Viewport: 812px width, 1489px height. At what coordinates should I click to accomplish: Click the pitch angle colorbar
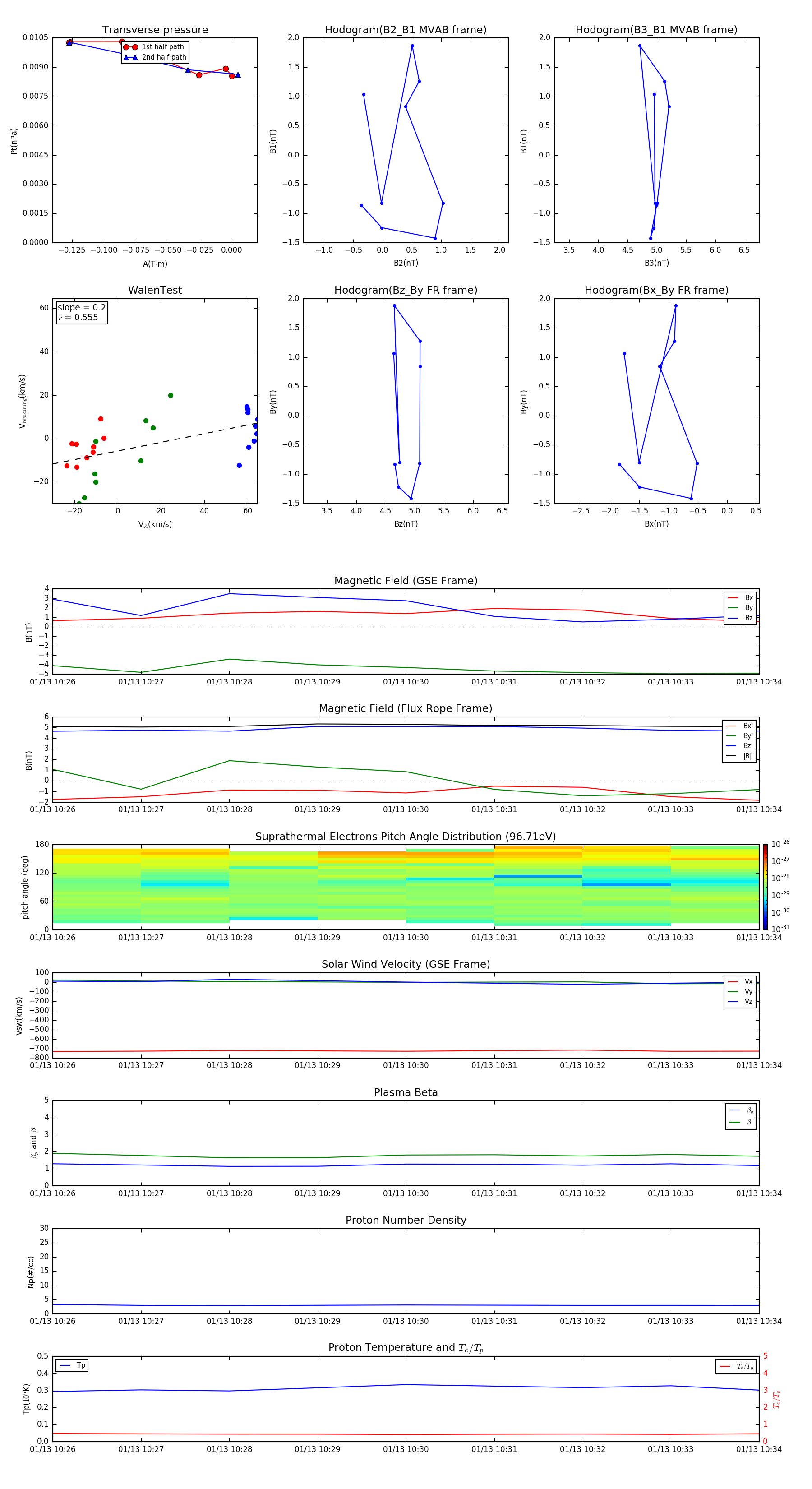(765, 887)
